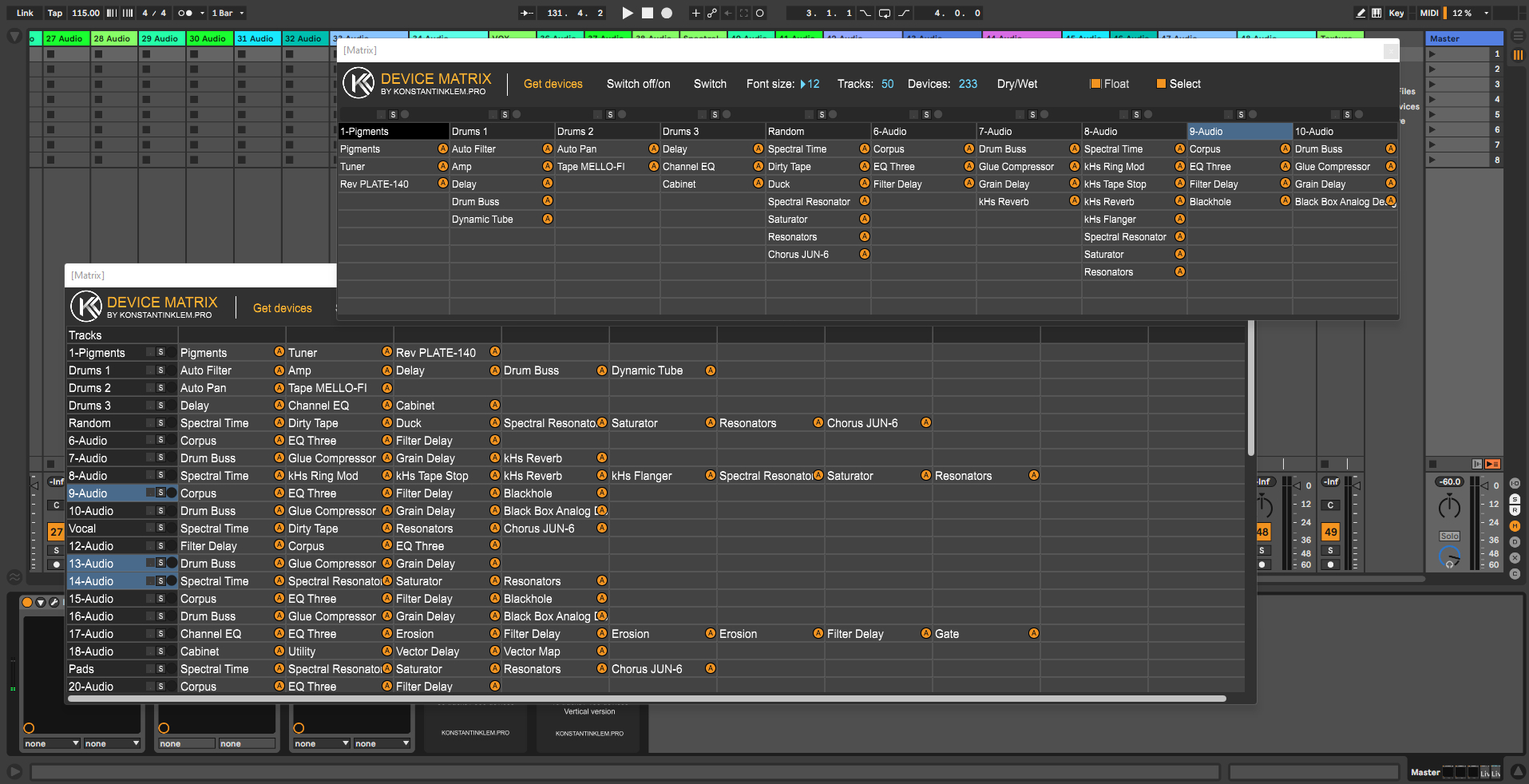
Task: Click Dry/Wet in Device Matrix header
Action: coord(1016,84)
